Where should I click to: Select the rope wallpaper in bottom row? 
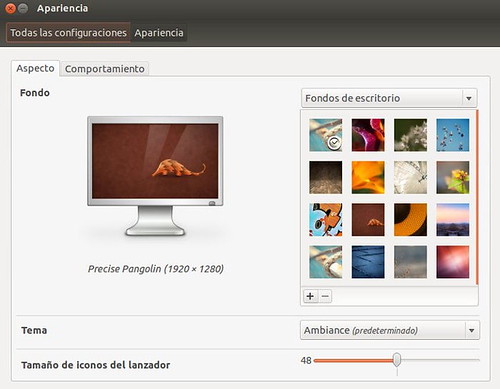coord(326,262)
